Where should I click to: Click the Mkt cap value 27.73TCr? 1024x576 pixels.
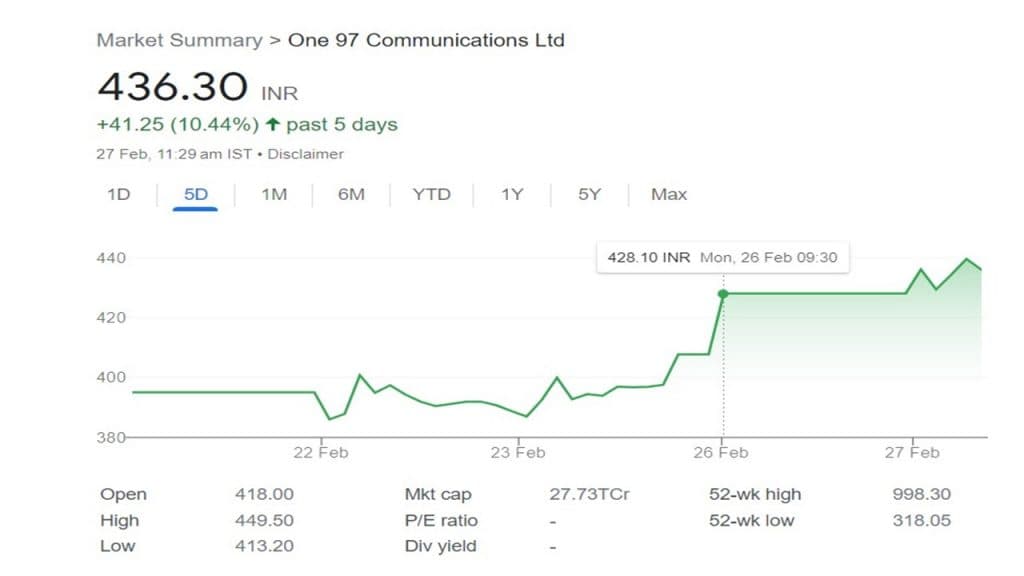[589, 494]
